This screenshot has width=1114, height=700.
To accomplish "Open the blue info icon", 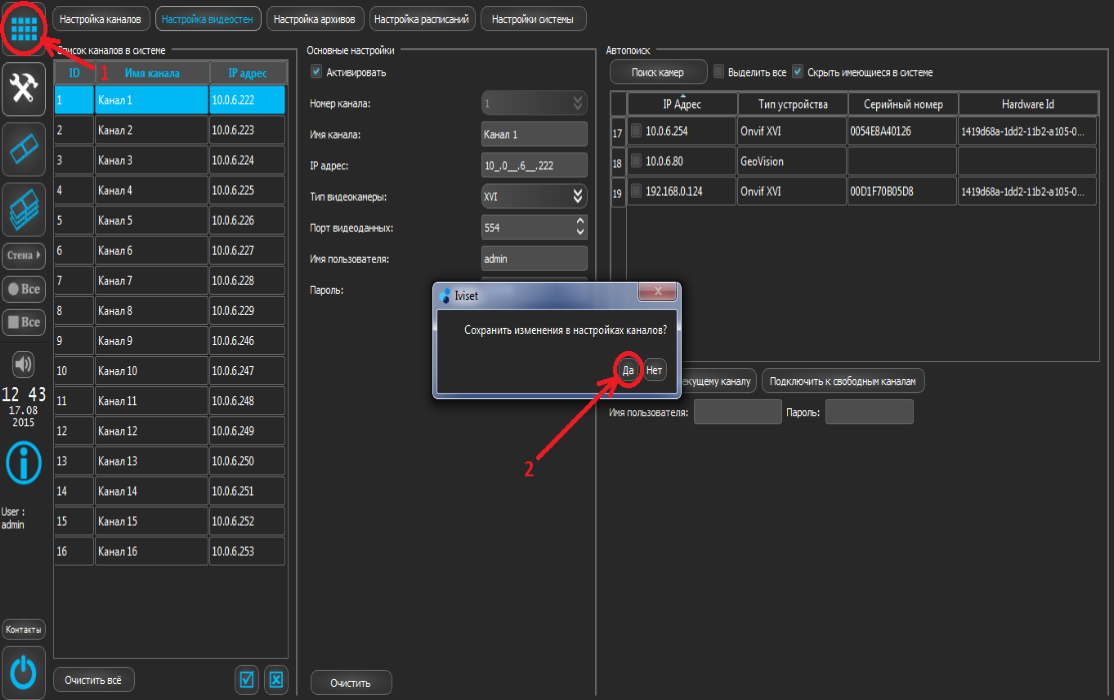I will tap(23, 462).
